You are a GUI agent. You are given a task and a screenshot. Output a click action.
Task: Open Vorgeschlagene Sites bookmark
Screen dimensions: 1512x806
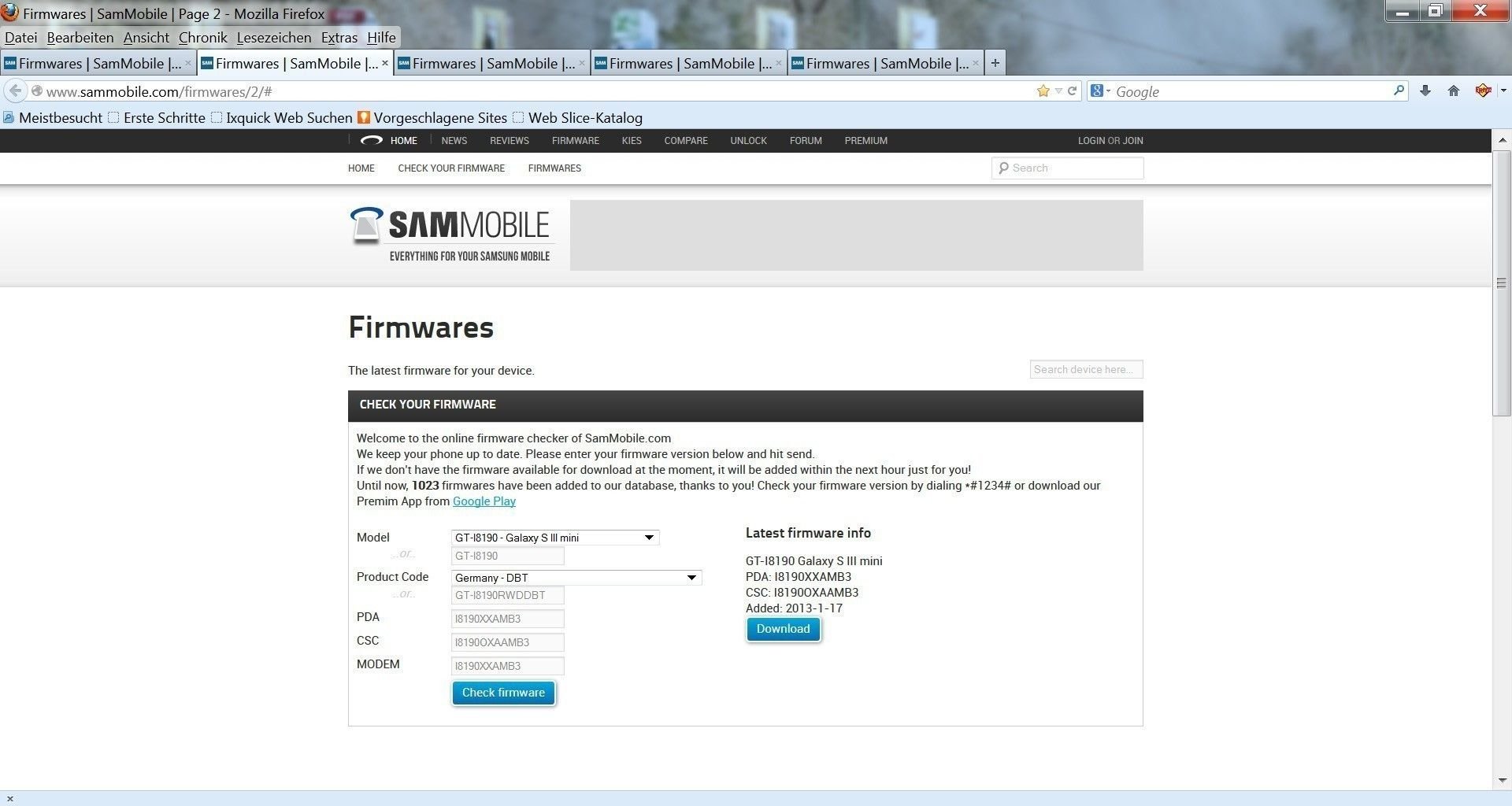432,118
